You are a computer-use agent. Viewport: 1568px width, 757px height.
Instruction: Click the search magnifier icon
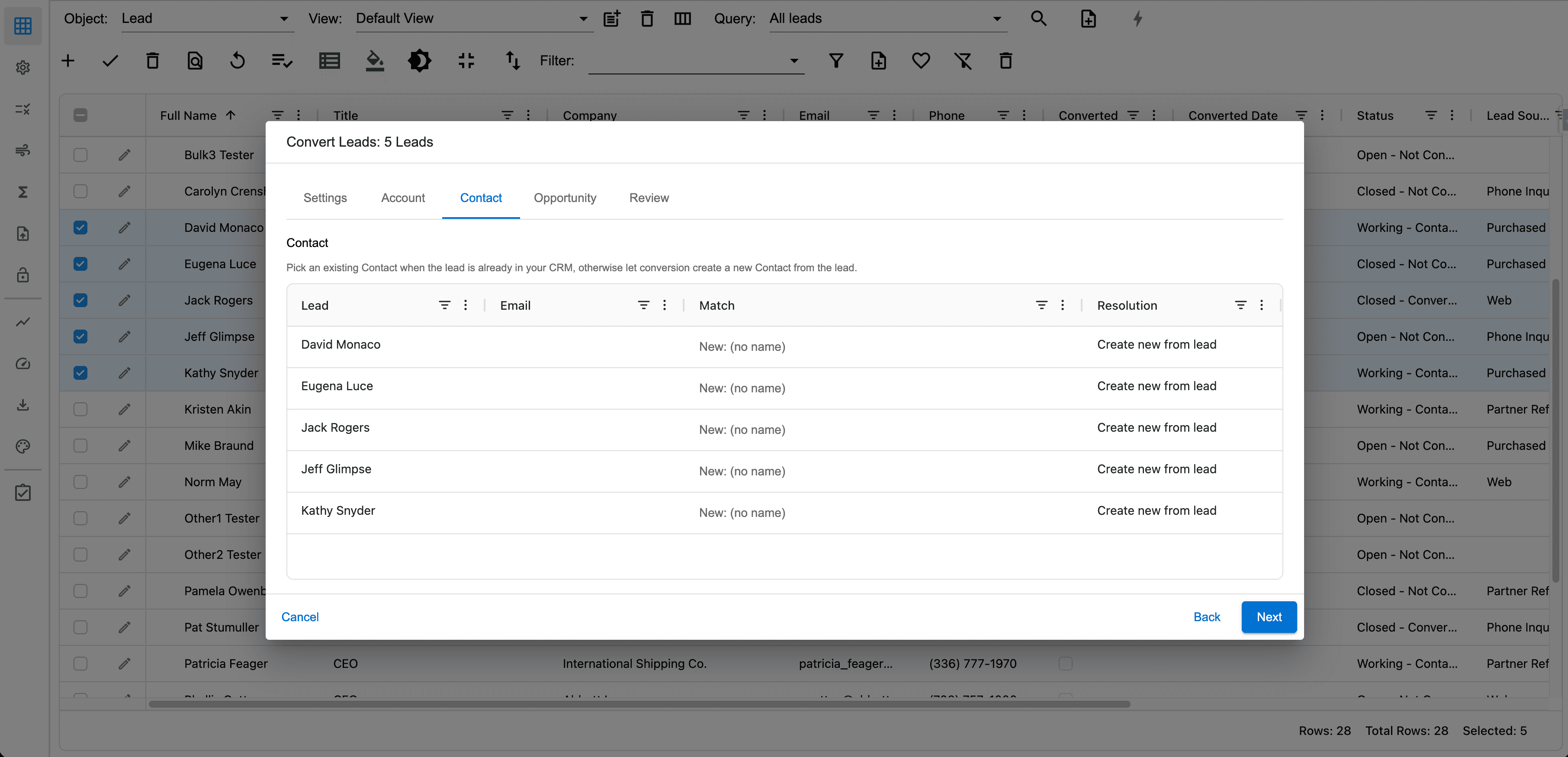1038,19
